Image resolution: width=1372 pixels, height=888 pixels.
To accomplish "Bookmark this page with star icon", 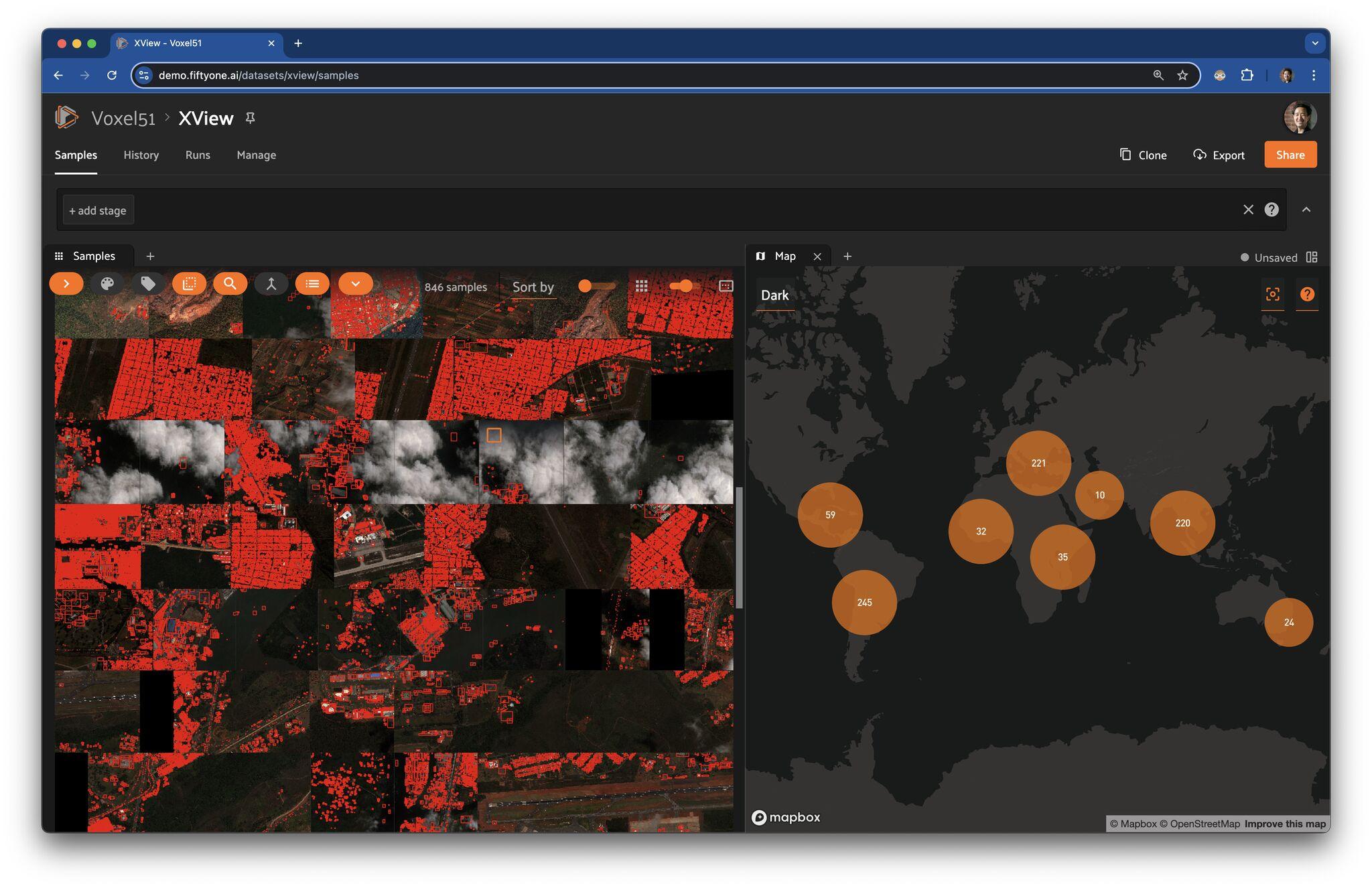I will [1182, 76].
